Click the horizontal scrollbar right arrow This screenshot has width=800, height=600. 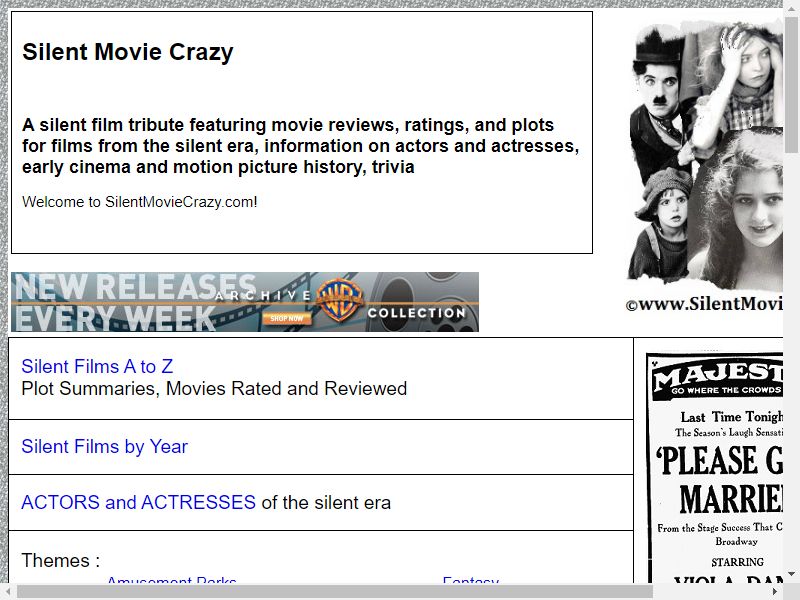tap(775, 592)
